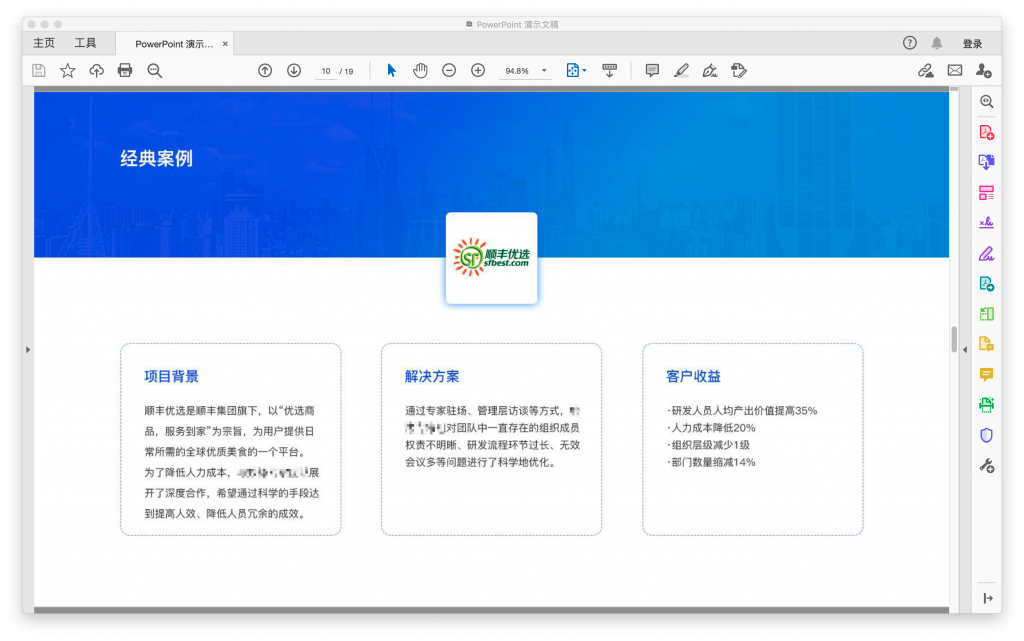This screenshot has width=1024, height=641.
Task: Zoom in with the plus button
Action: point(478,70)
